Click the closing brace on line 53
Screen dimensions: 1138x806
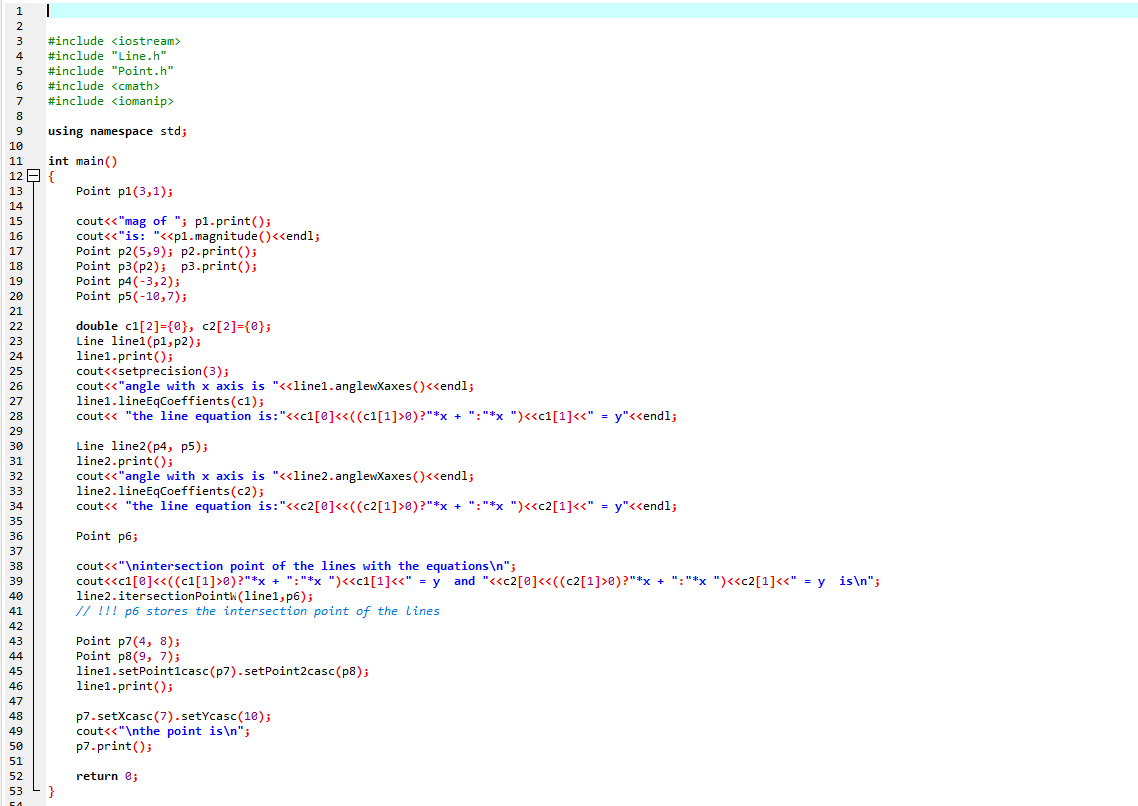point(51,791)
